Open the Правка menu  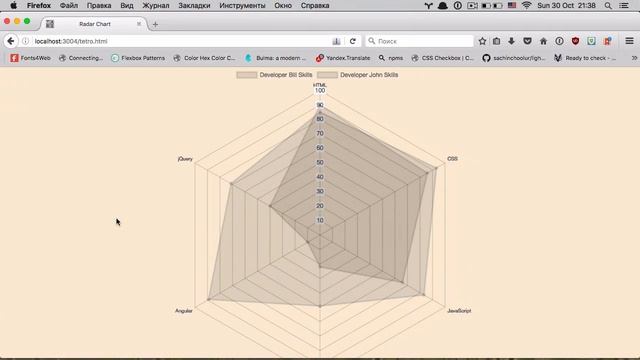[99, 5]
